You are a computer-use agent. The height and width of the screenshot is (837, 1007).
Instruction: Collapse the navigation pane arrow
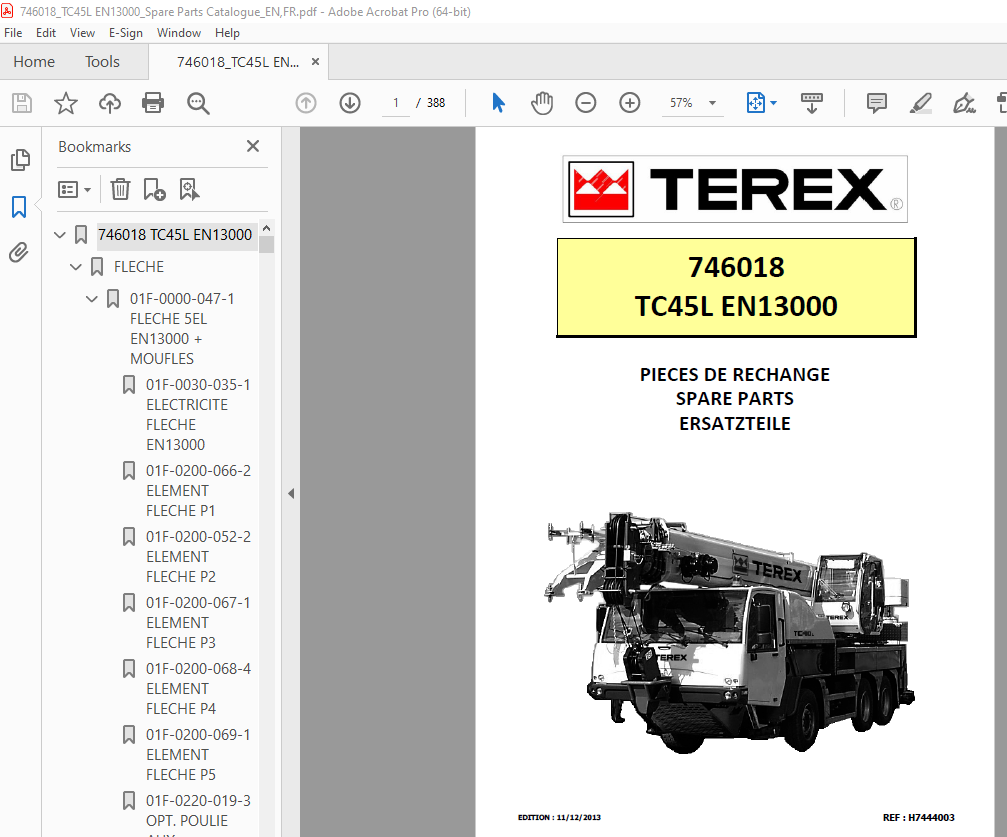point(291,493)
